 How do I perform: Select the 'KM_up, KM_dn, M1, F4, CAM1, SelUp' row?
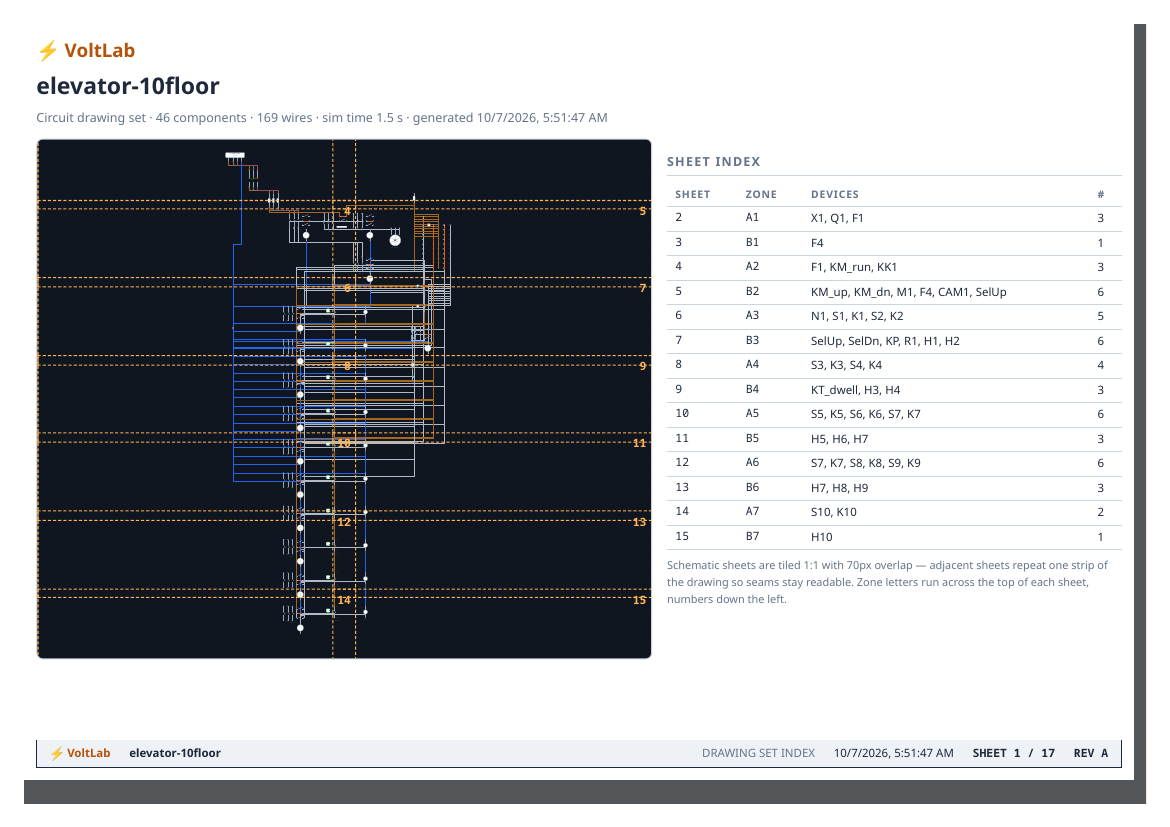(x=894, y=292)
